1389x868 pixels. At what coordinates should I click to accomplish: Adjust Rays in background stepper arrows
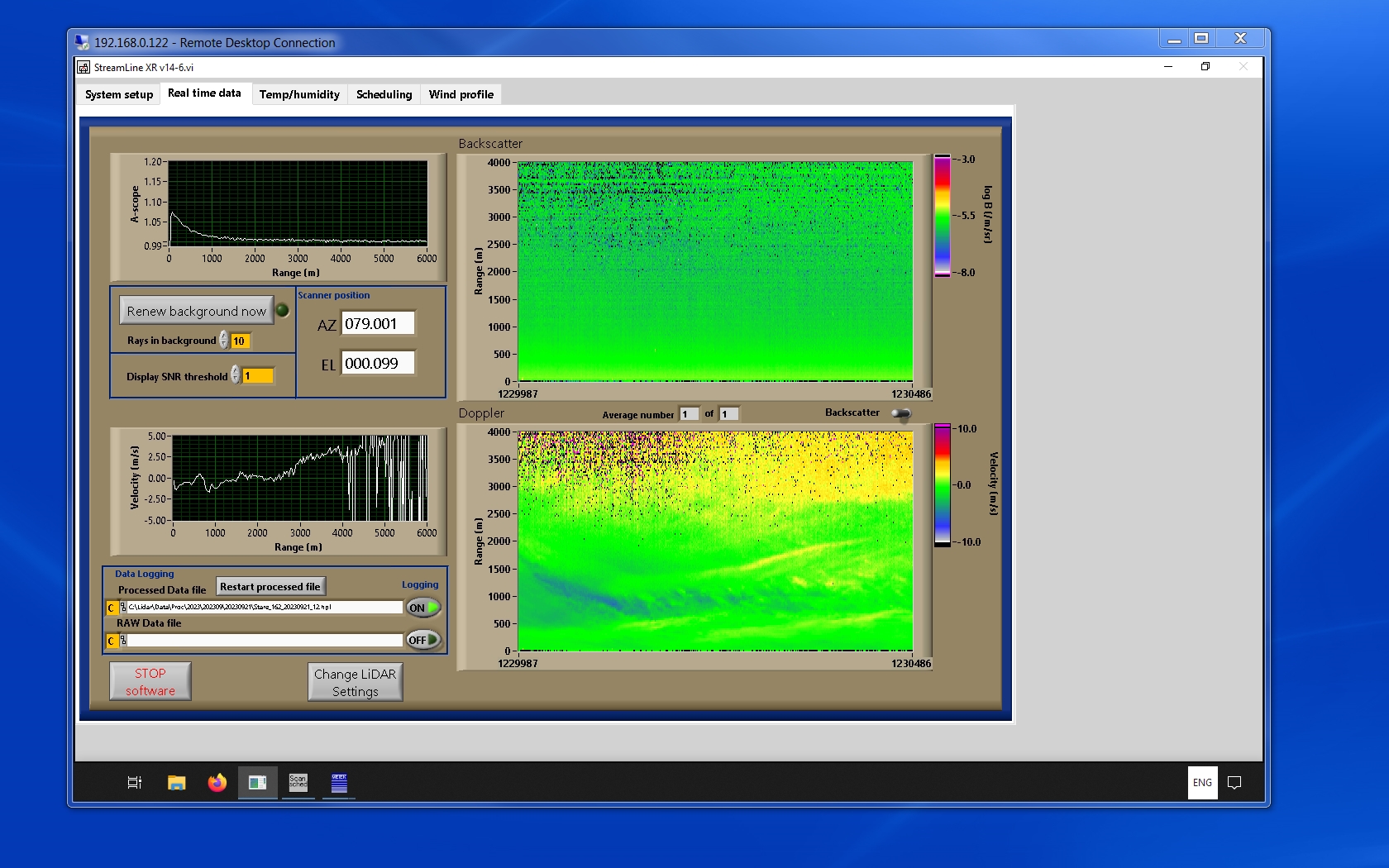tap(223, 341)
